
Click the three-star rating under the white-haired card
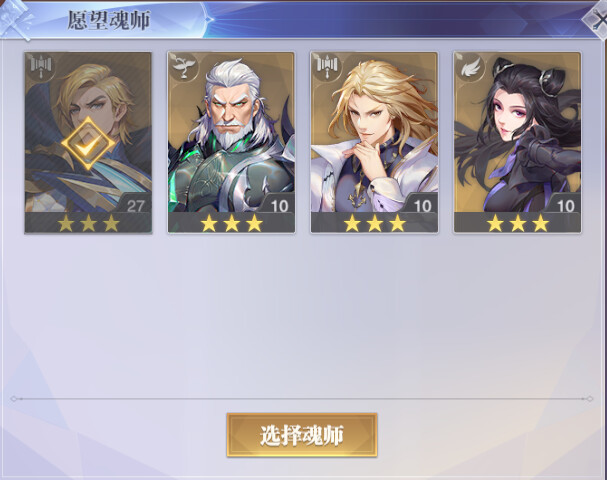click(231, 223)
